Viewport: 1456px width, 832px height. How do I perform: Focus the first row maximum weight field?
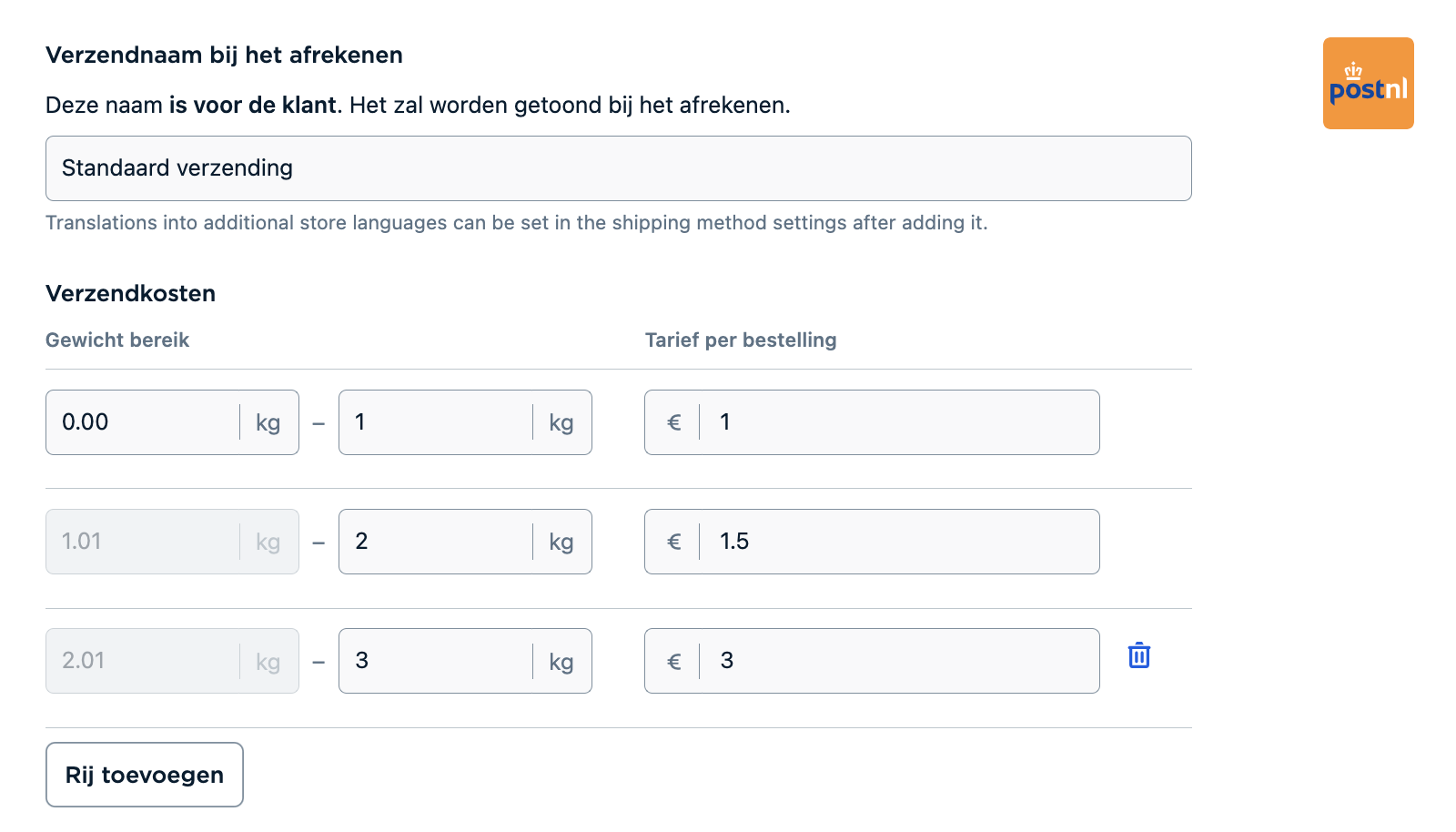tap(434, 422)
